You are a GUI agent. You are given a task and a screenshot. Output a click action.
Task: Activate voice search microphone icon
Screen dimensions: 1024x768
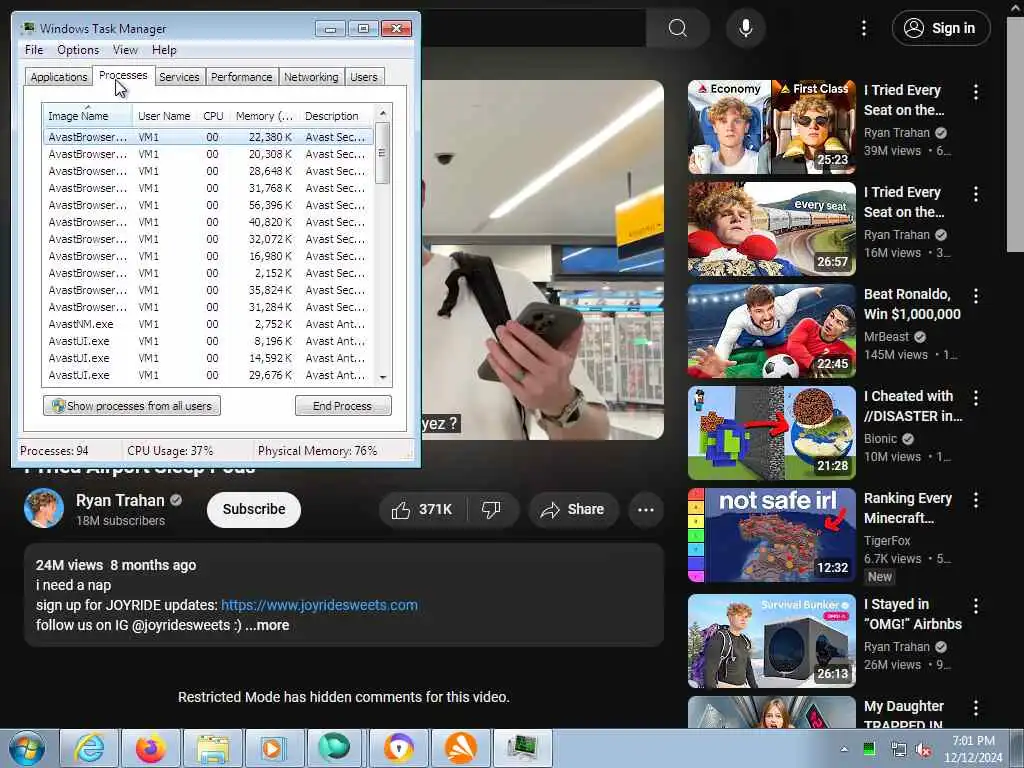tap(746, 28)
